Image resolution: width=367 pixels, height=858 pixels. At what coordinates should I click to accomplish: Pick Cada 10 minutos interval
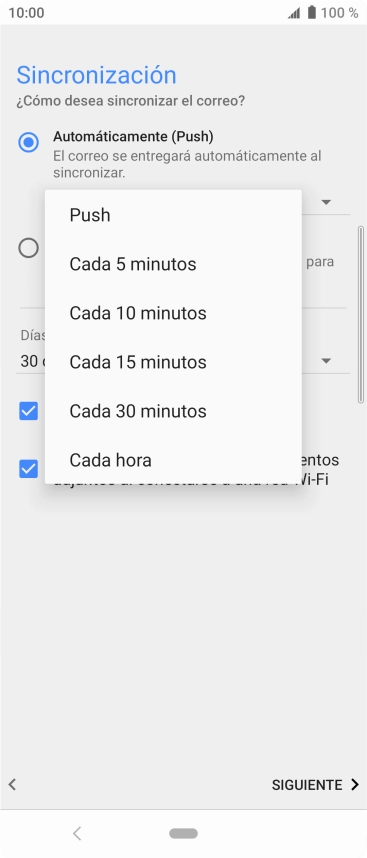tap(173, 313)
